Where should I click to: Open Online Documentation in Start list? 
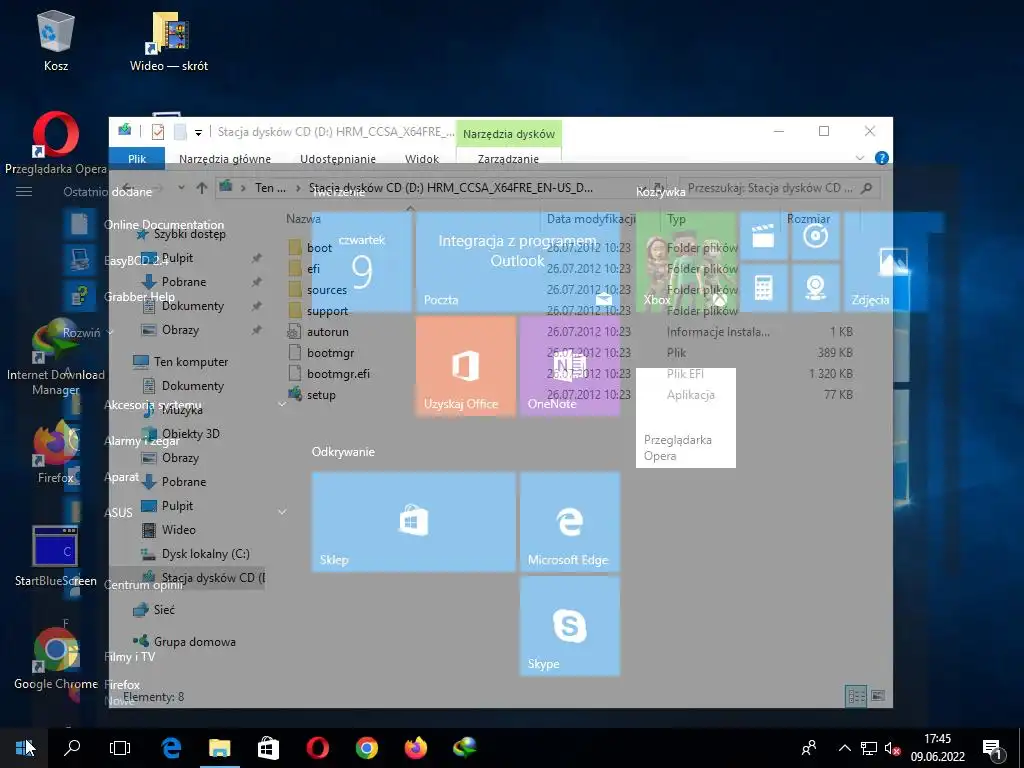[x=164, y=224]
